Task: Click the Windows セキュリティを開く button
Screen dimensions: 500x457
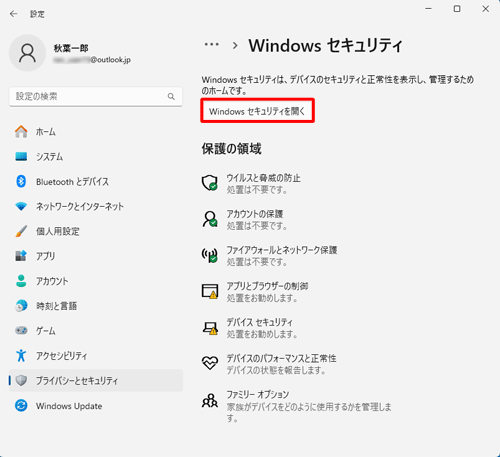Action: point(257,111)
